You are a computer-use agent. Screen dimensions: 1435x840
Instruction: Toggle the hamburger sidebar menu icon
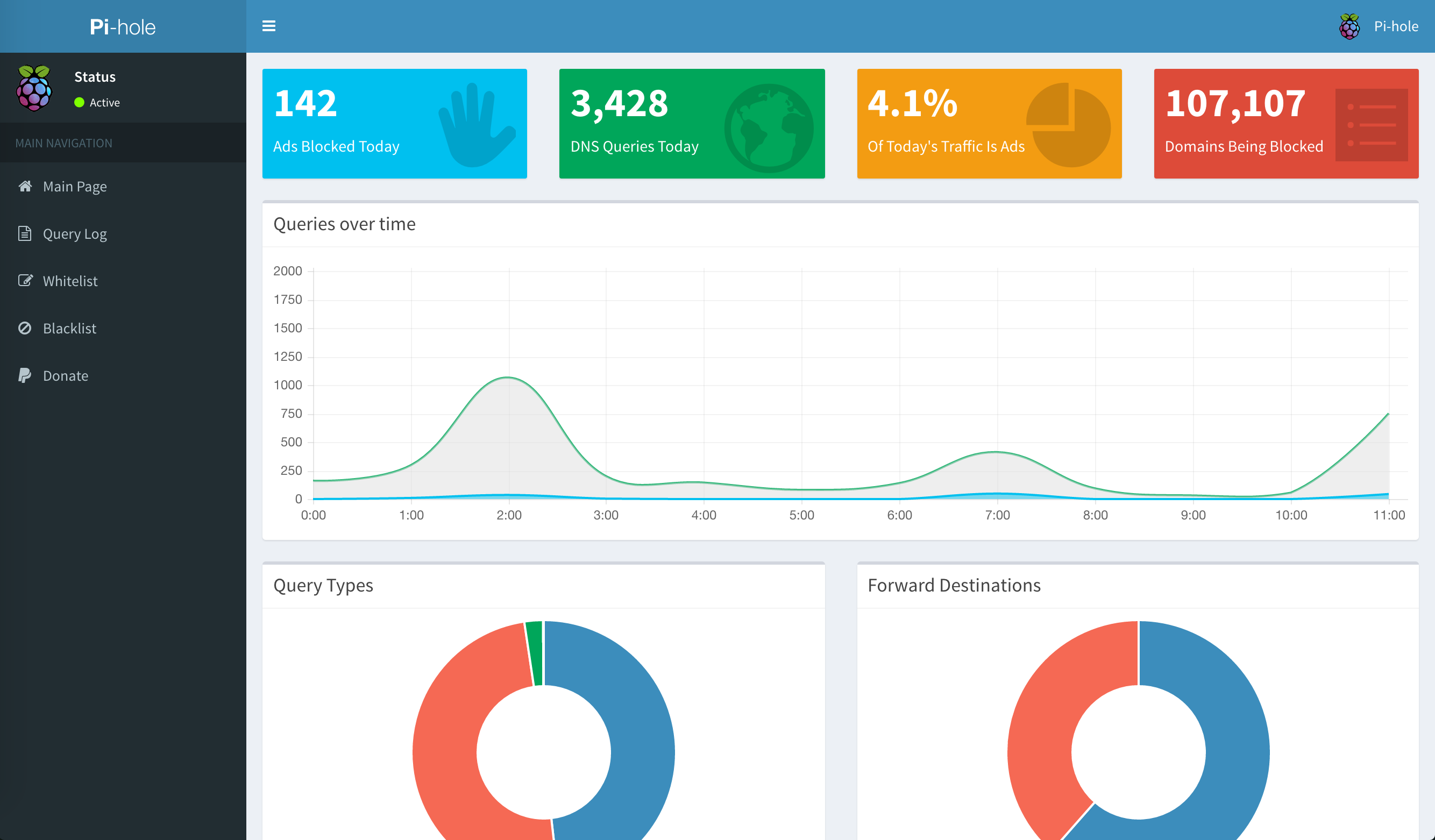269,26
